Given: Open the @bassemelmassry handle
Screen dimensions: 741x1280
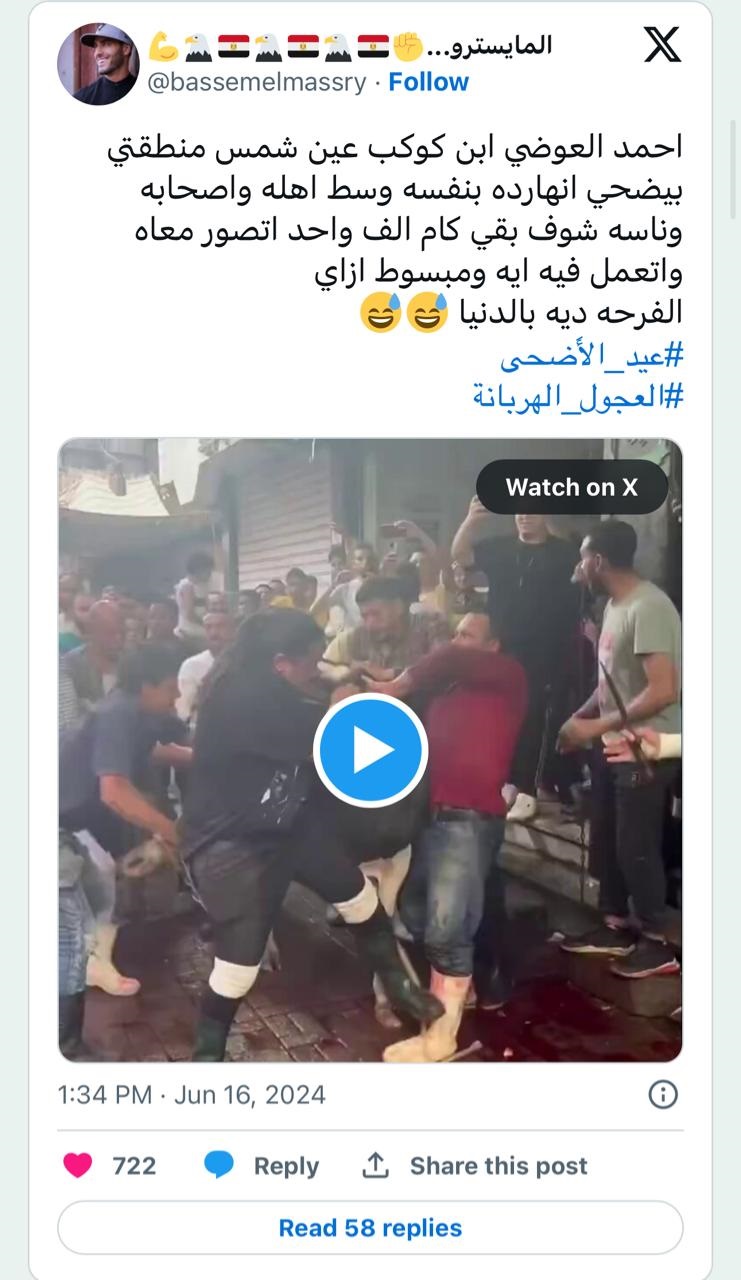Looking at the screenshot, I should (257, 82).
